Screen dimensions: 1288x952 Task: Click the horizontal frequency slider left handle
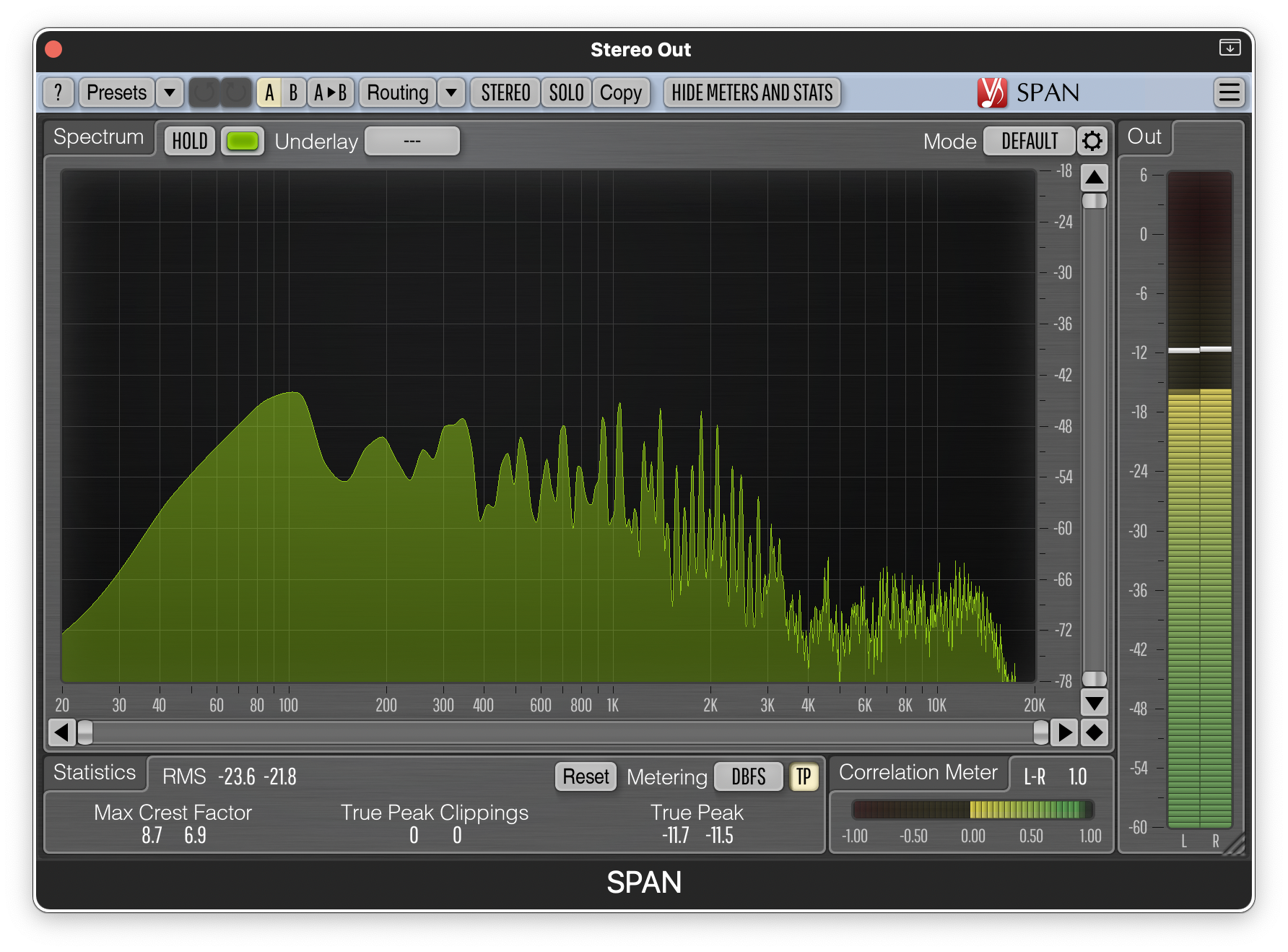[x=85, y=732]
